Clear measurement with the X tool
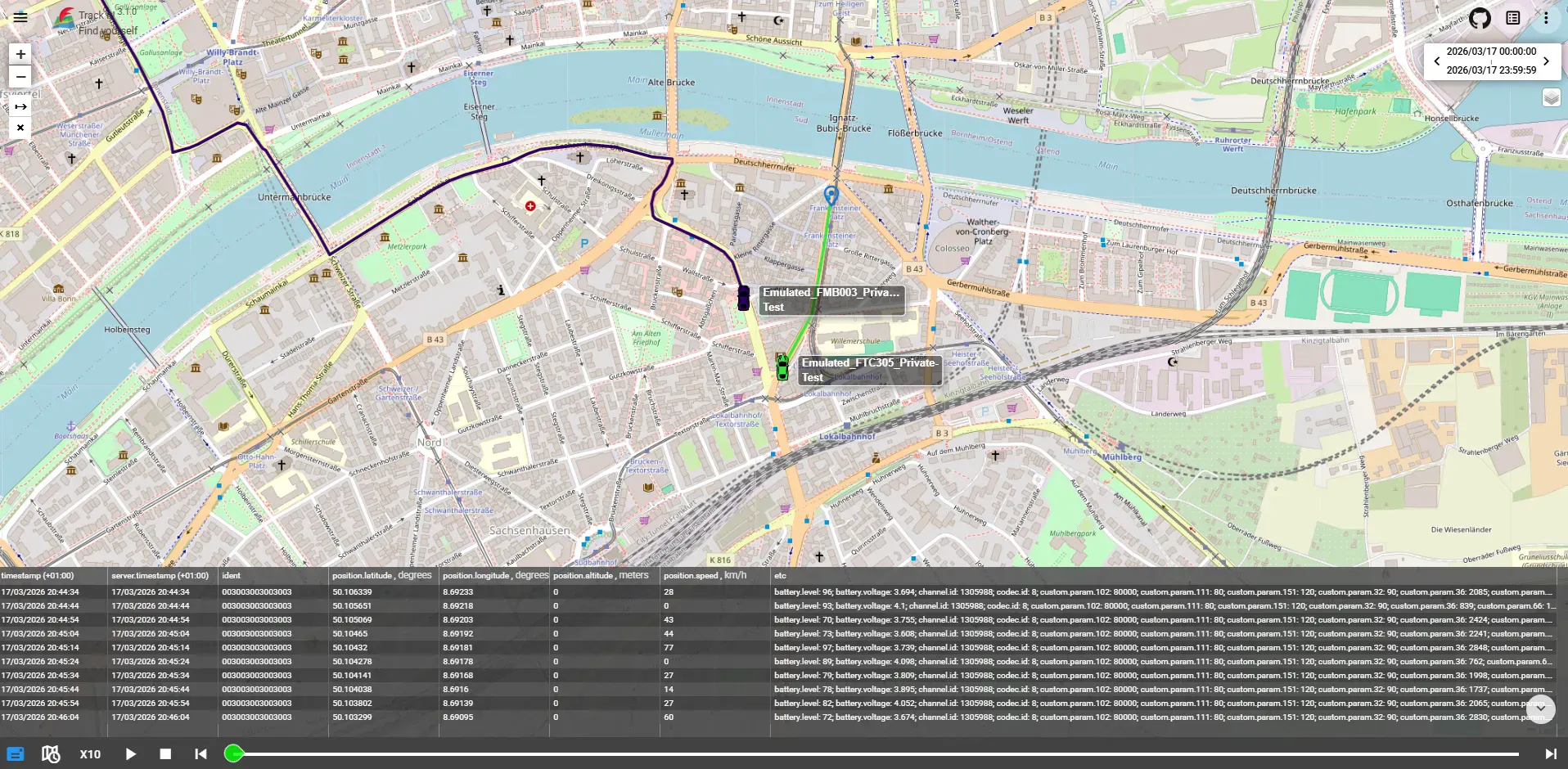The height and width of the screenshot is (769, 1568). click(20, 128)
